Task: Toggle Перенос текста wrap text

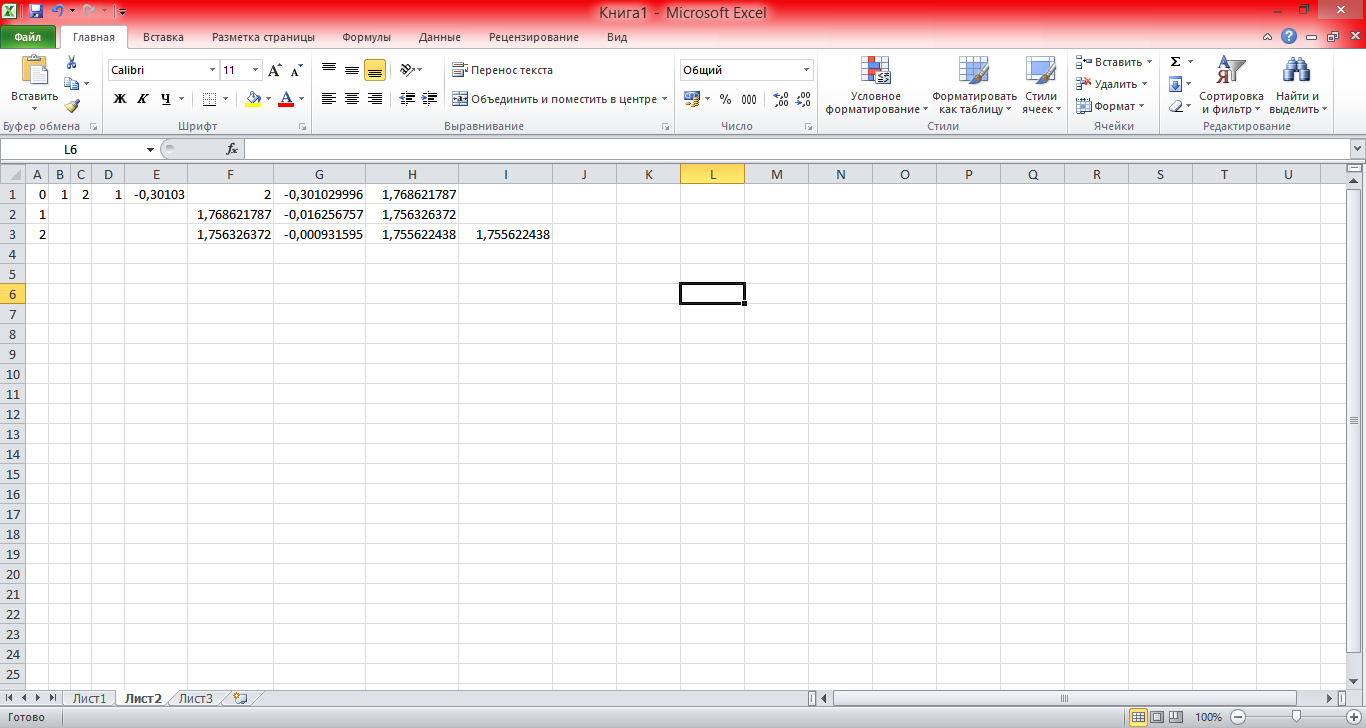Action: pos(502,70)
